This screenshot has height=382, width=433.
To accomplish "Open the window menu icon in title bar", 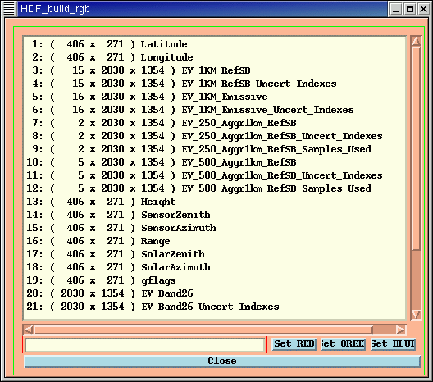I will coord(9,9).
